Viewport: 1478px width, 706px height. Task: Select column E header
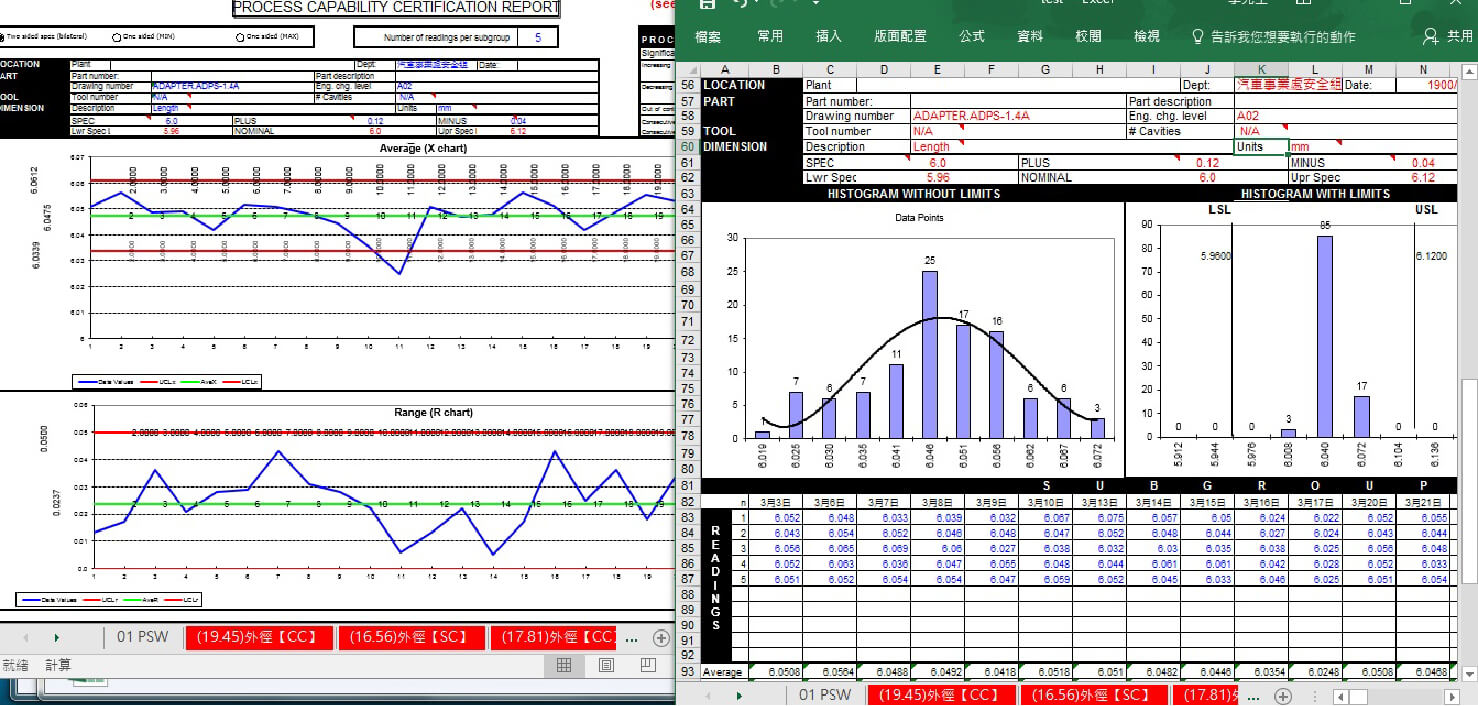[x=937, y=69]
